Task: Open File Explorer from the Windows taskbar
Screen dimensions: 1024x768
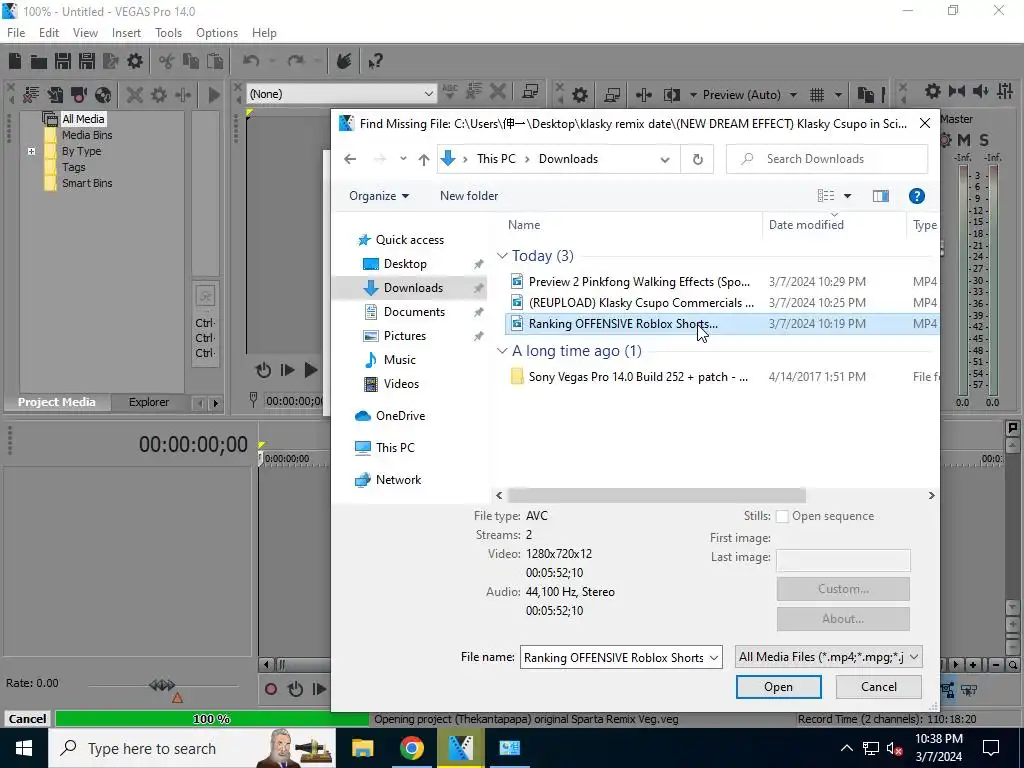Action: 362,748
